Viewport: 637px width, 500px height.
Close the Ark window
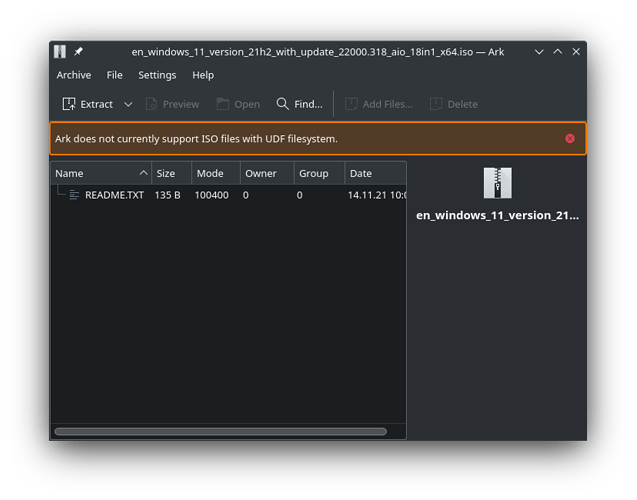pyautogui.click(x=576, y=52)
